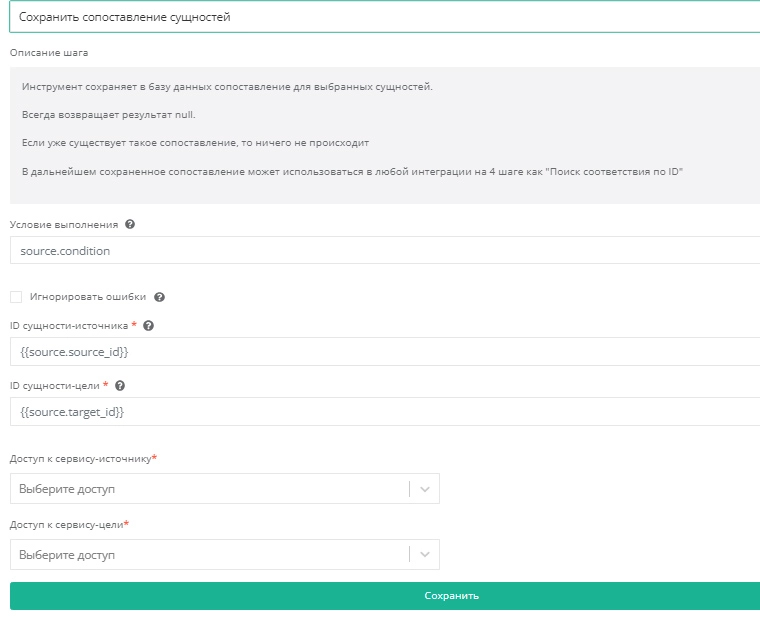Expand chevron of 'Доступ к сервису-цели' dropdown
Viewport: 760px width, 620px height.
click(424, 555)
